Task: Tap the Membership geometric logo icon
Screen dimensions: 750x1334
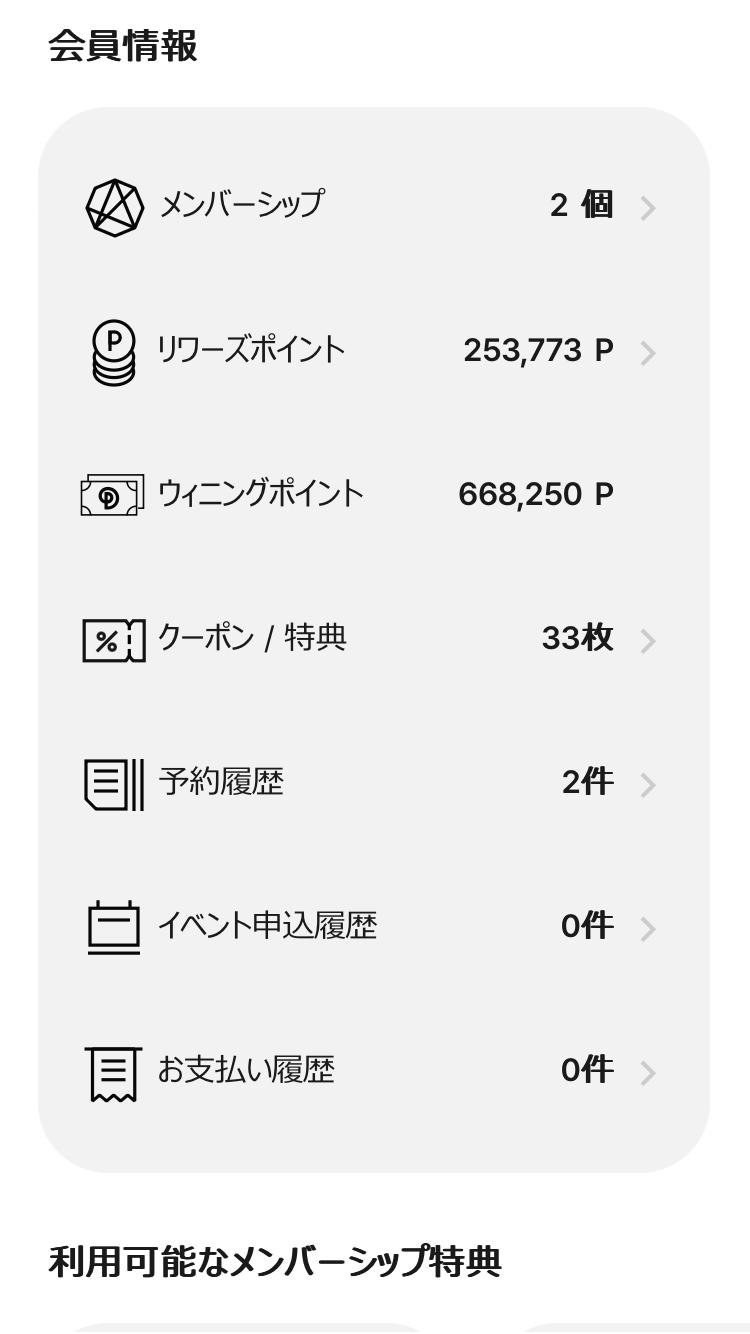Action: point(115,208)
